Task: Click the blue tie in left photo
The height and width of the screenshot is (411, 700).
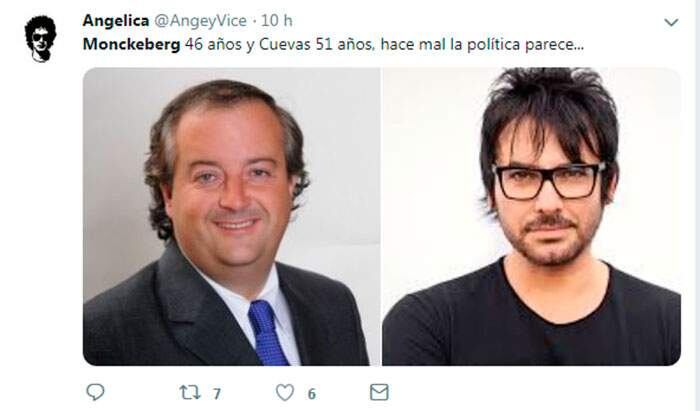Action: (x=267, y=332)
